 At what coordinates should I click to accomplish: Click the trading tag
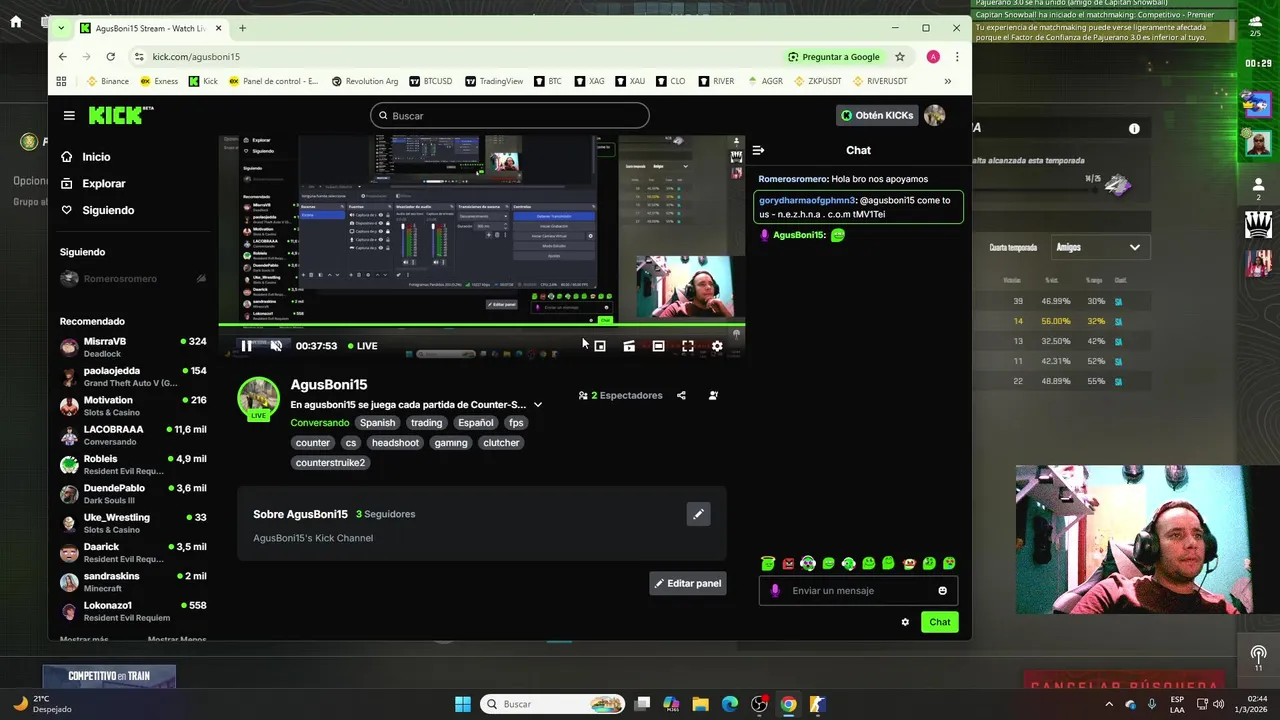(426, 423)
